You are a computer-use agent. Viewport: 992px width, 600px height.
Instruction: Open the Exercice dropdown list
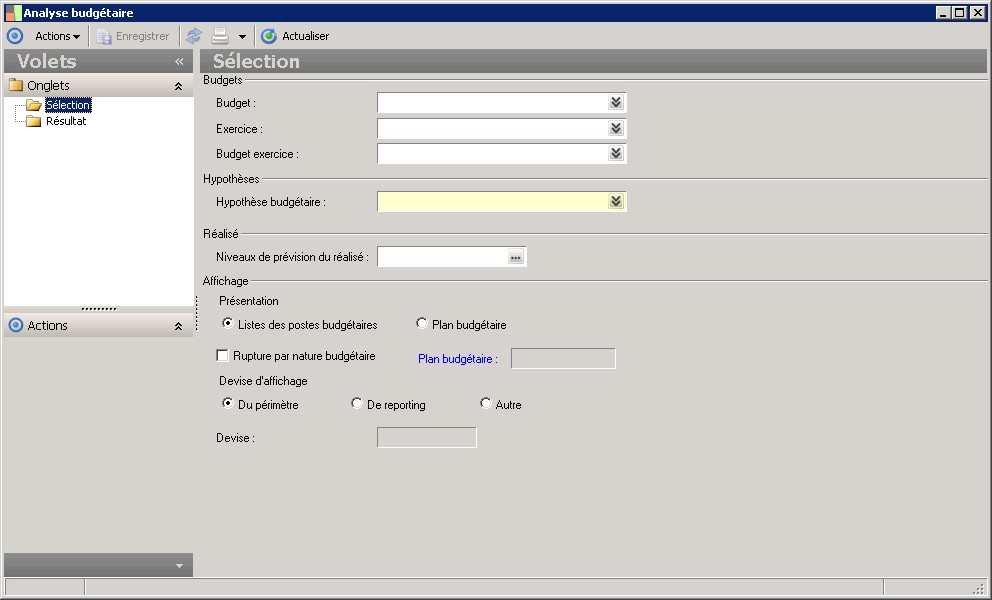pos(616,128)
